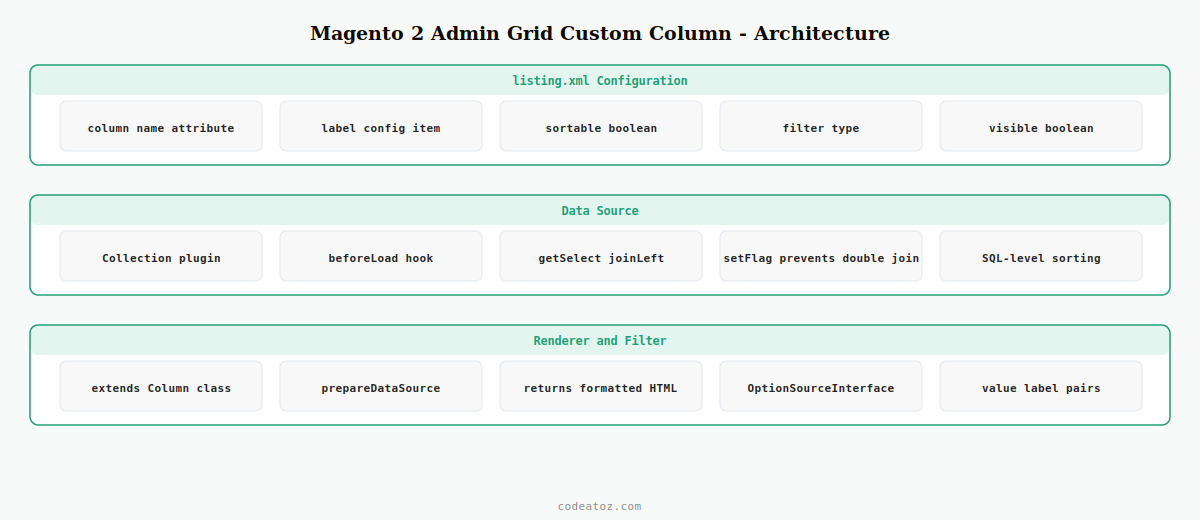Click the diagram title 'Magento 2 Admin Grid Custom Column - Architecture'
1200x520 pixels.
coord(600,33)
